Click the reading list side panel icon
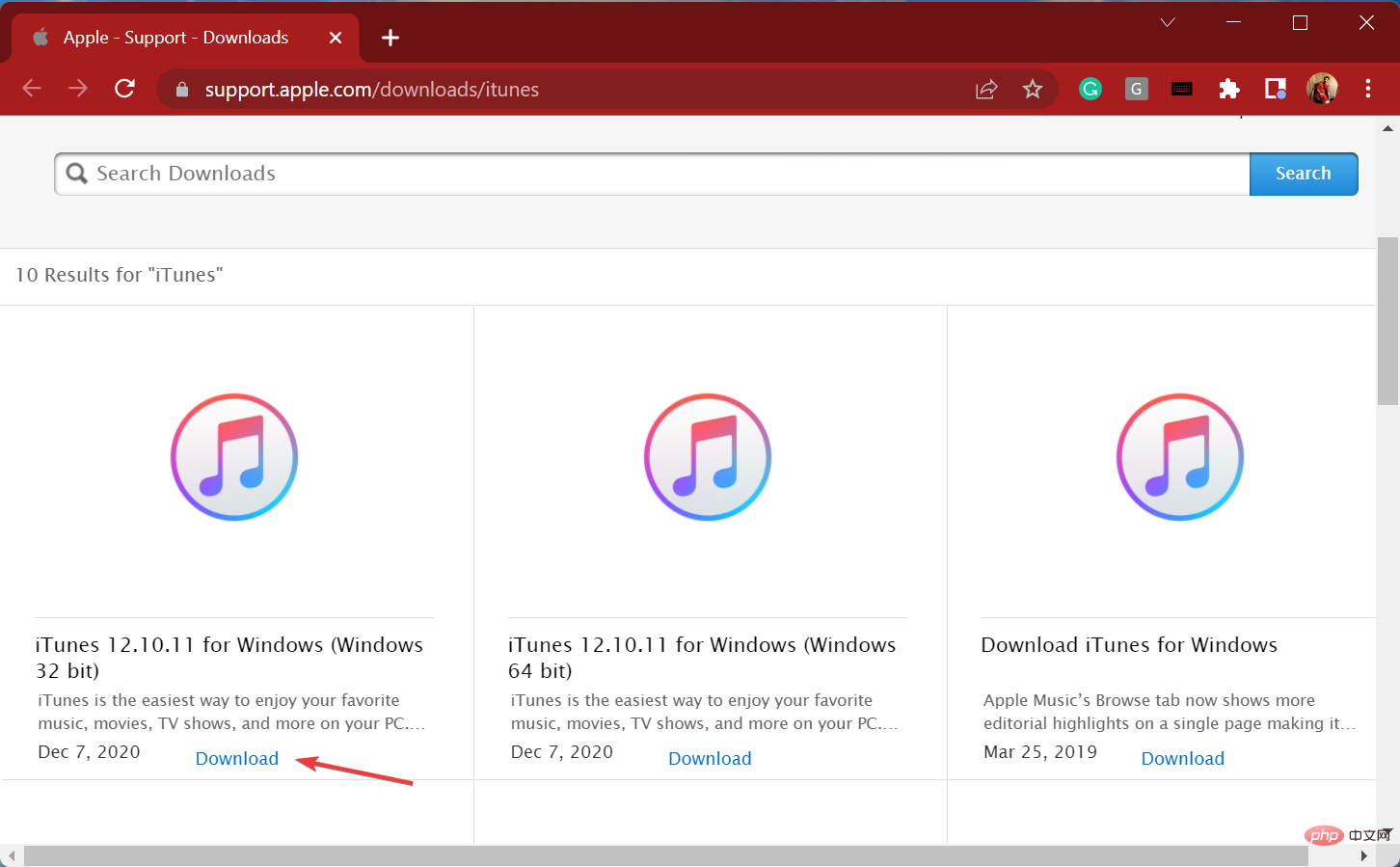Viewport: 1400px width, 867px height. pyautogui.click(x=1276, y=90)
